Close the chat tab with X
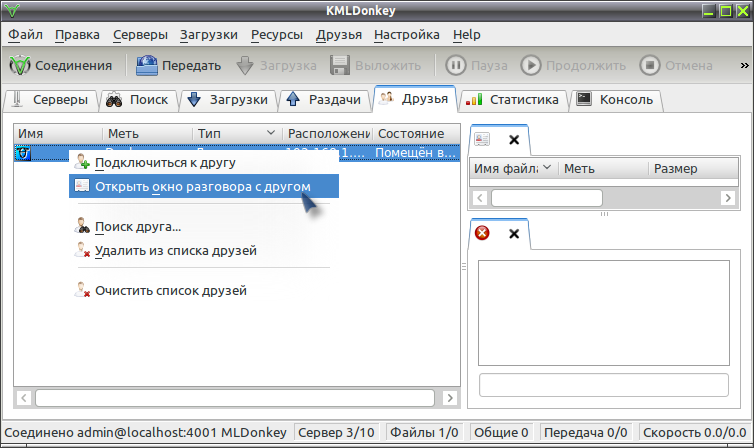 (x=514, y=234)
